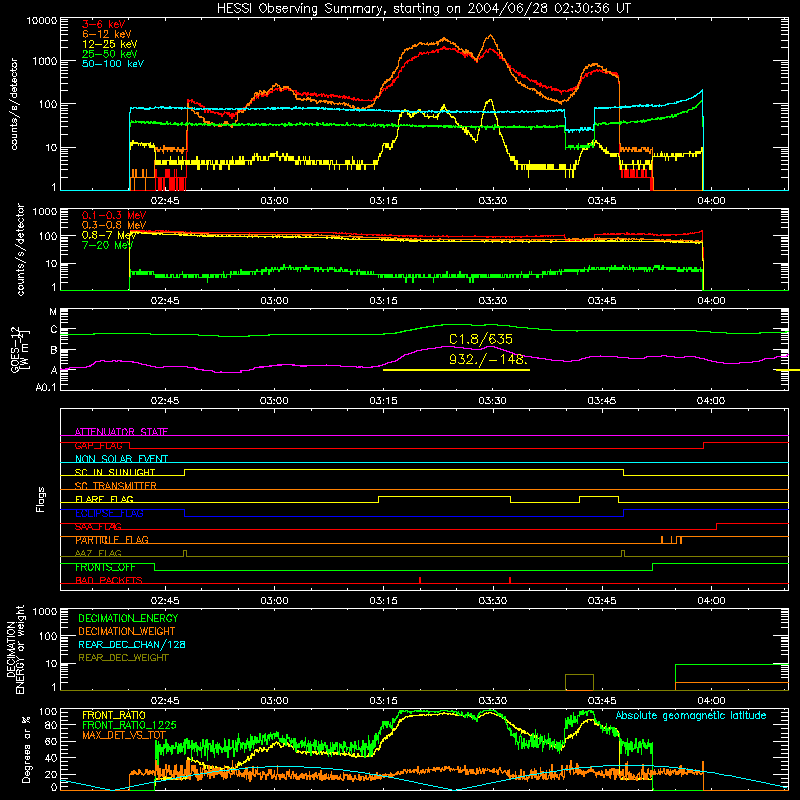
Task: Click the DECIMATION_ENERGY legend label
Action: 128,618
